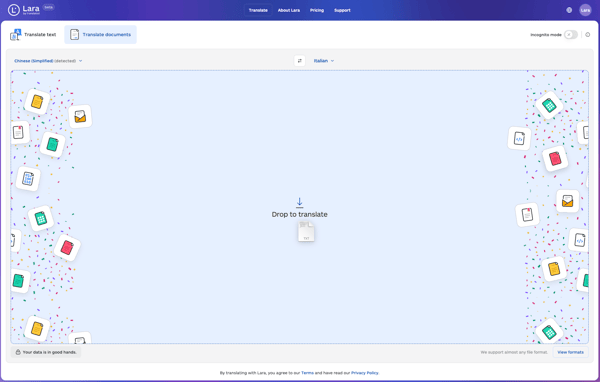Image resolution: width=600 pixels, height=382 pixels.
Task: Open the Lara user avatar menu
Action: pyautogui.click(x=585, y=10)
